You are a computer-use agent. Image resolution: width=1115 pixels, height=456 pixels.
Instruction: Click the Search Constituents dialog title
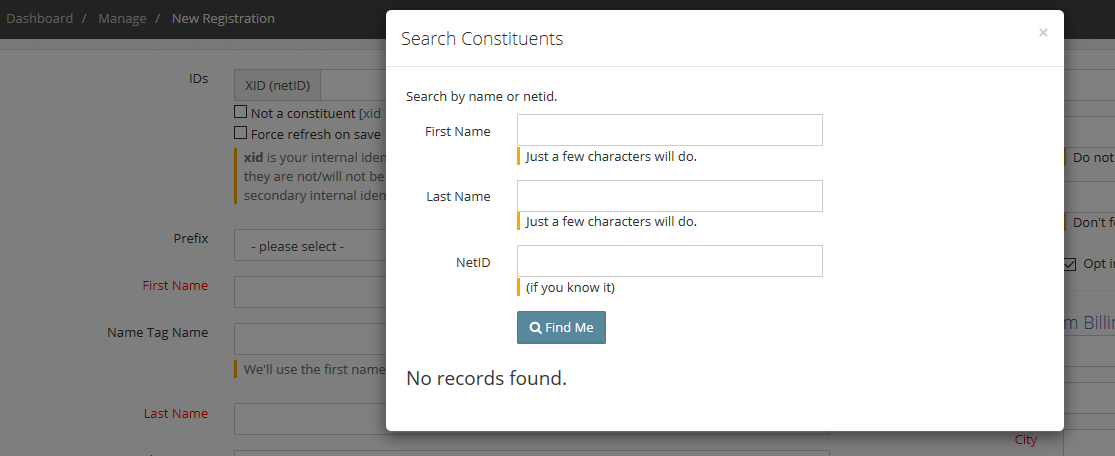coord(482,38)
